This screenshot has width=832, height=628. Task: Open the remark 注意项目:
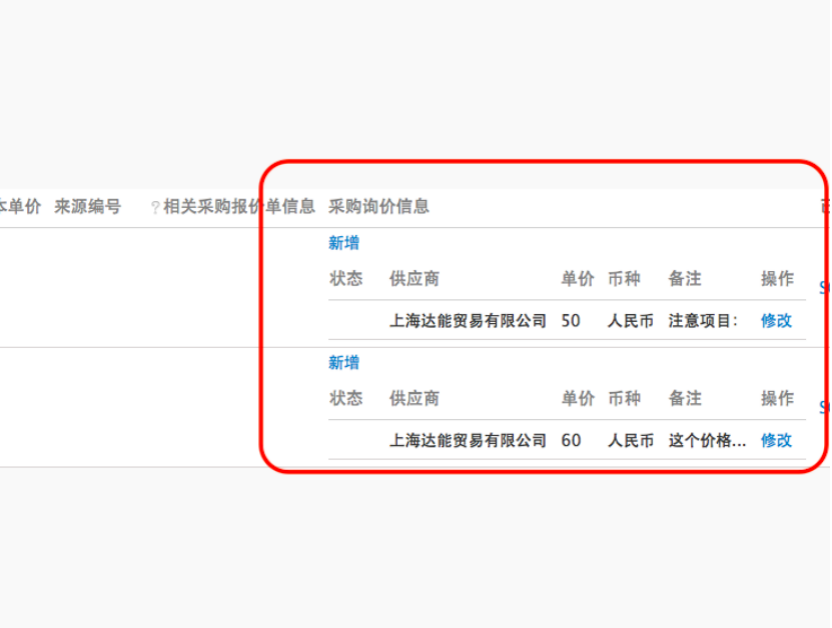click(703, 321)
